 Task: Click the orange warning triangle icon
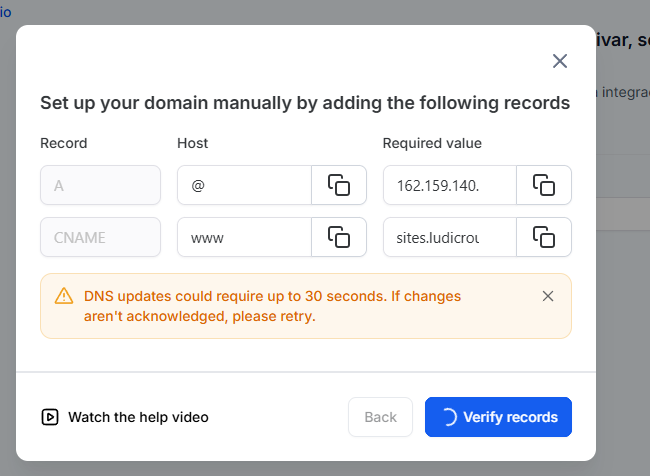tap(64, 296)
